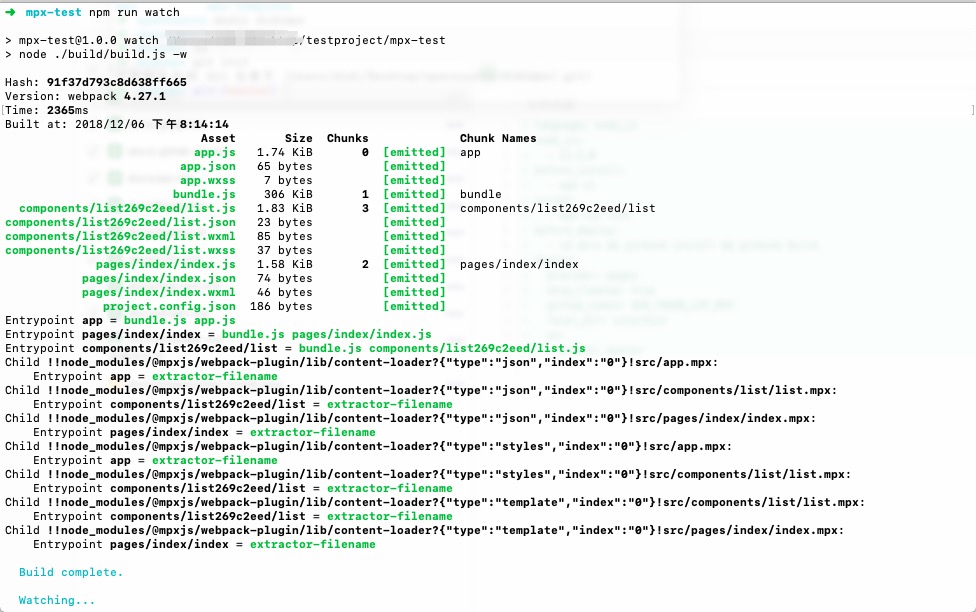Select the build date "2018/12/06"

click(x=110, y=125)
